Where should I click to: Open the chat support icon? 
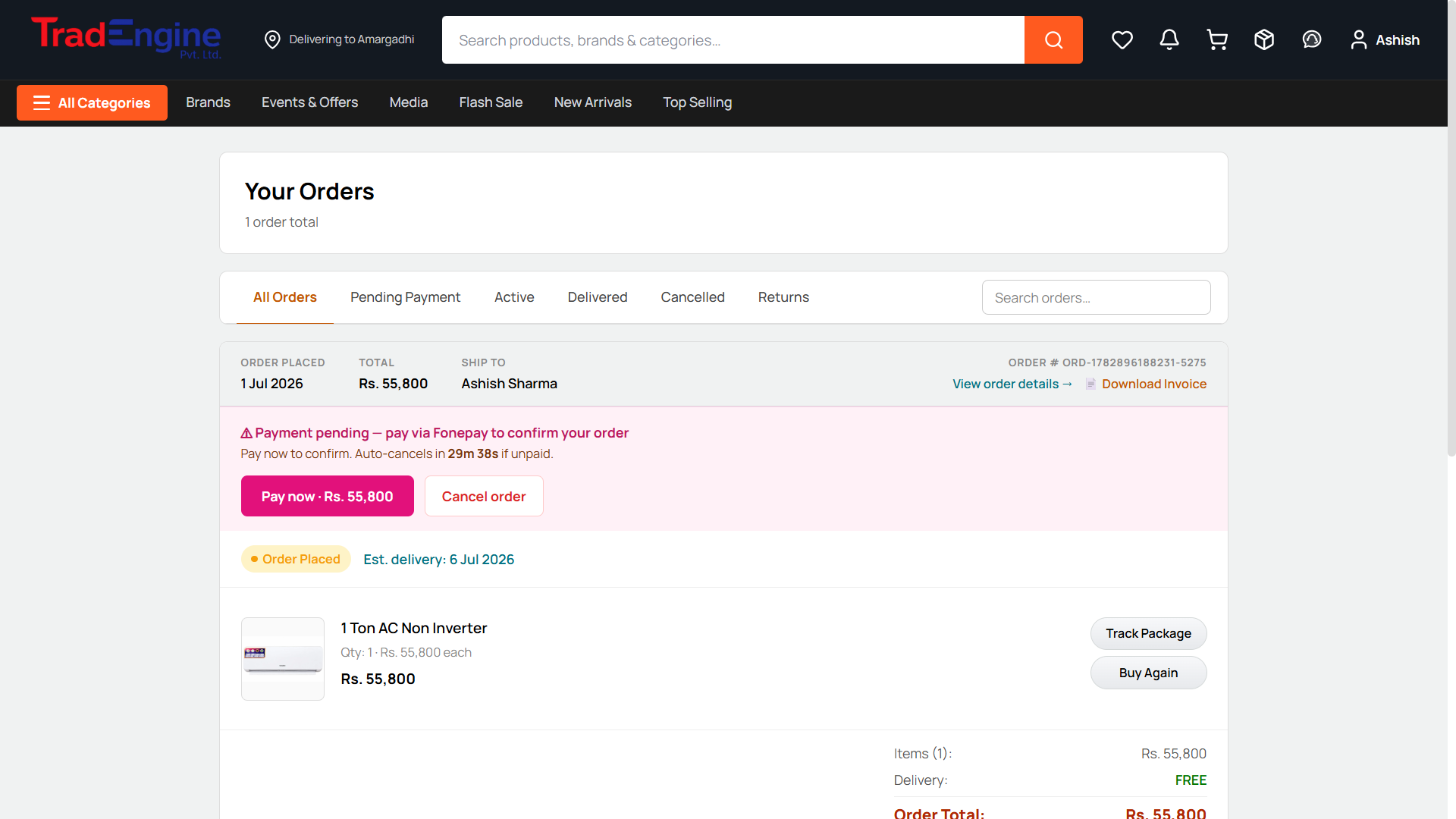tap(1311, 39)
